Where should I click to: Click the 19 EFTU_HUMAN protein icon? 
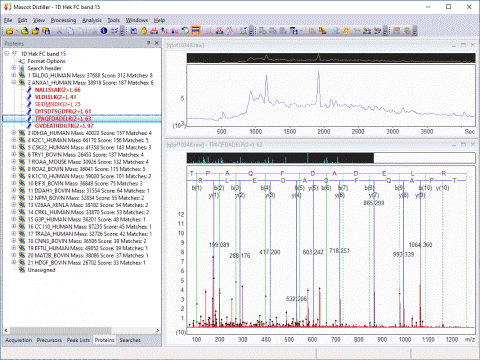tap(22, 248)
